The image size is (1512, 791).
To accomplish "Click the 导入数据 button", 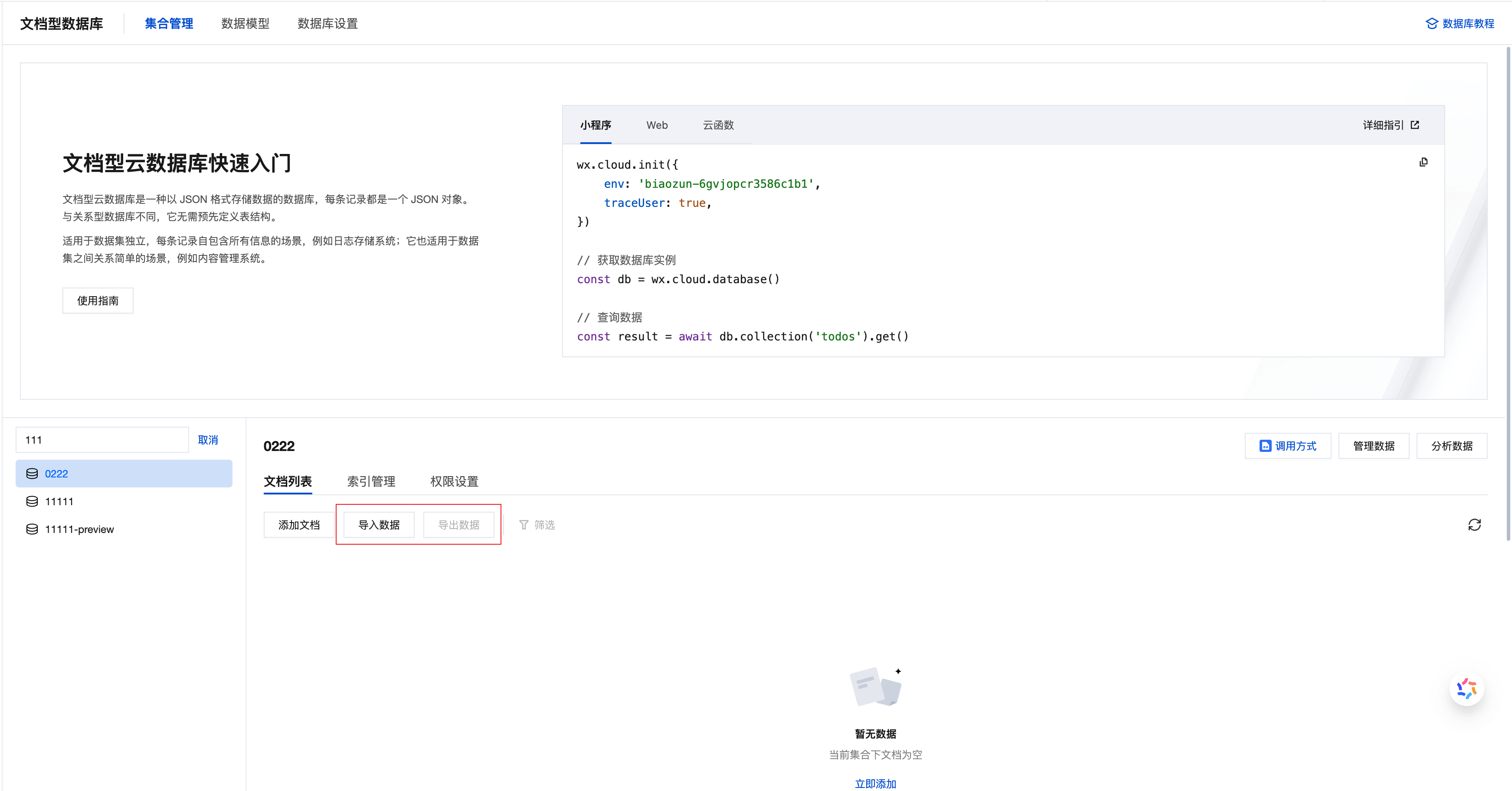I will click(x=379, y=525).
